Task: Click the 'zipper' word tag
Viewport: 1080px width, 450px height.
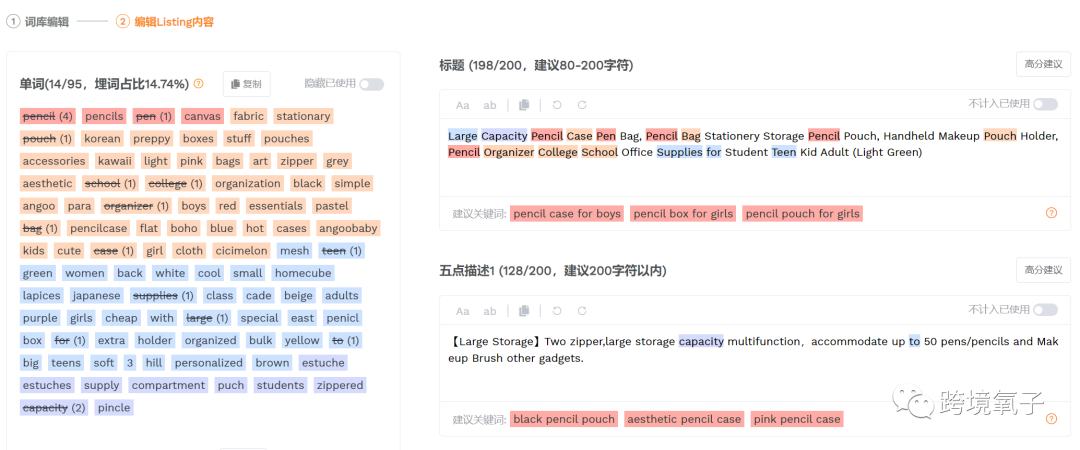Action: (296, 161)
